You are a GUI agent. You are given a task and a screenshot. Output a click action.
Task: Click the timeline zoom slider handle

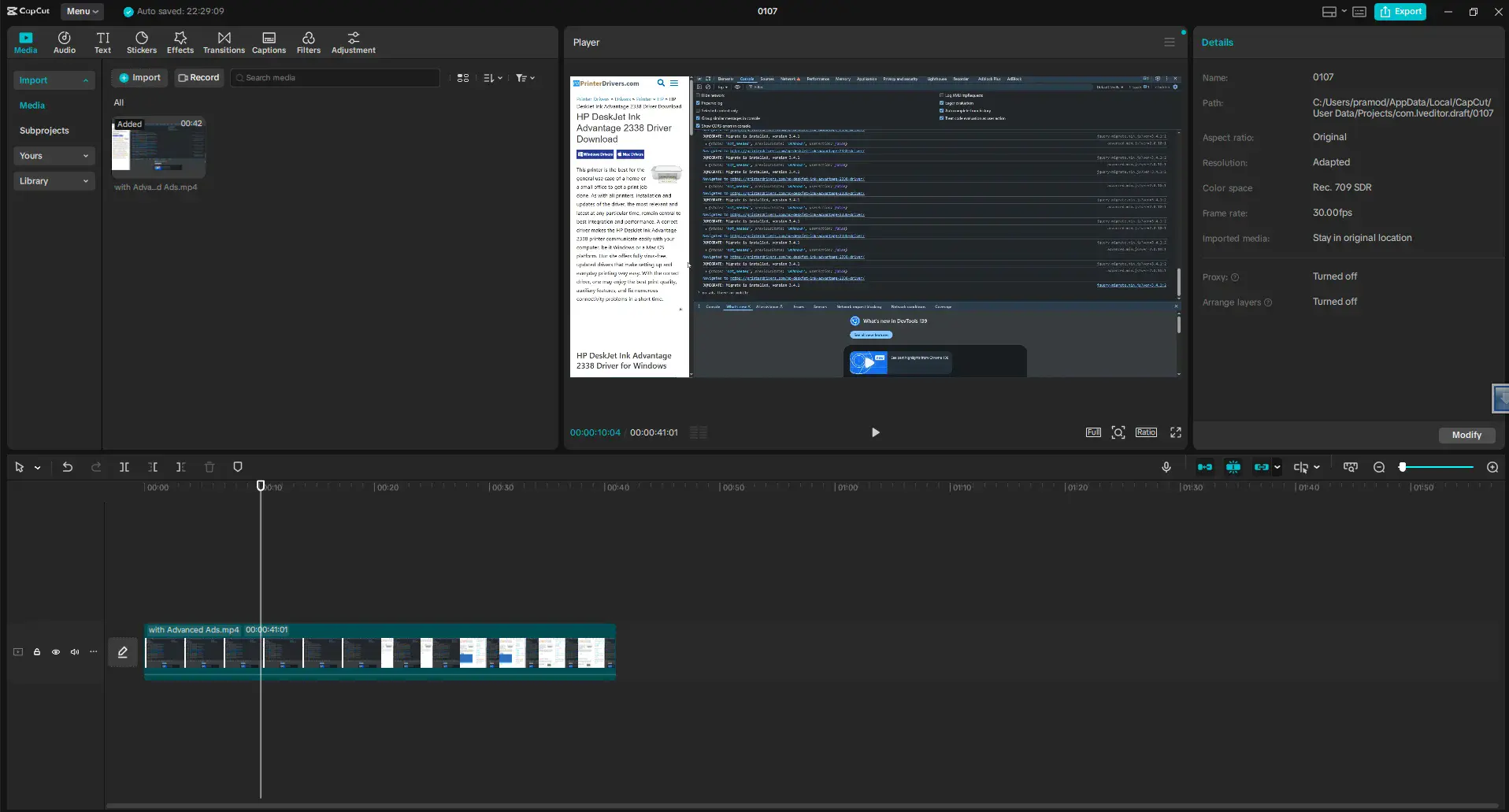pyautogui.click(x=1403, y=467)
